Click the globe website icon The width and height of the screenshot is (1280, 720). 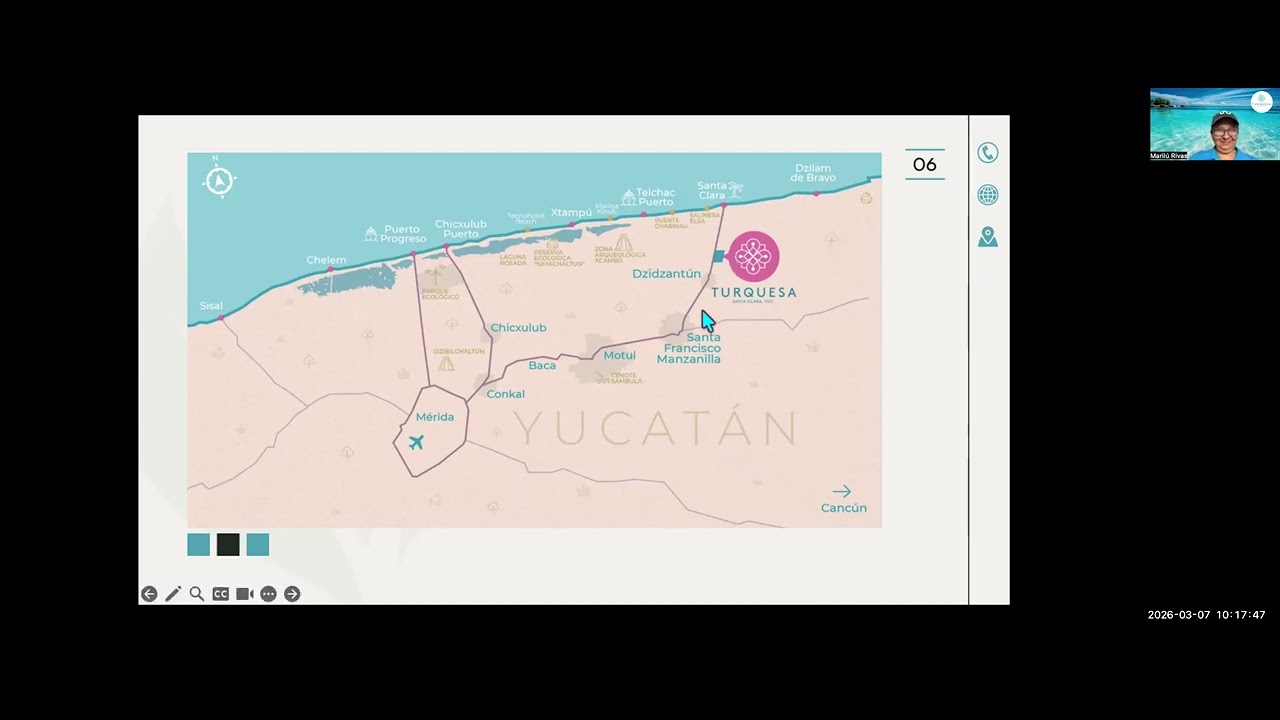pos(988,195)
